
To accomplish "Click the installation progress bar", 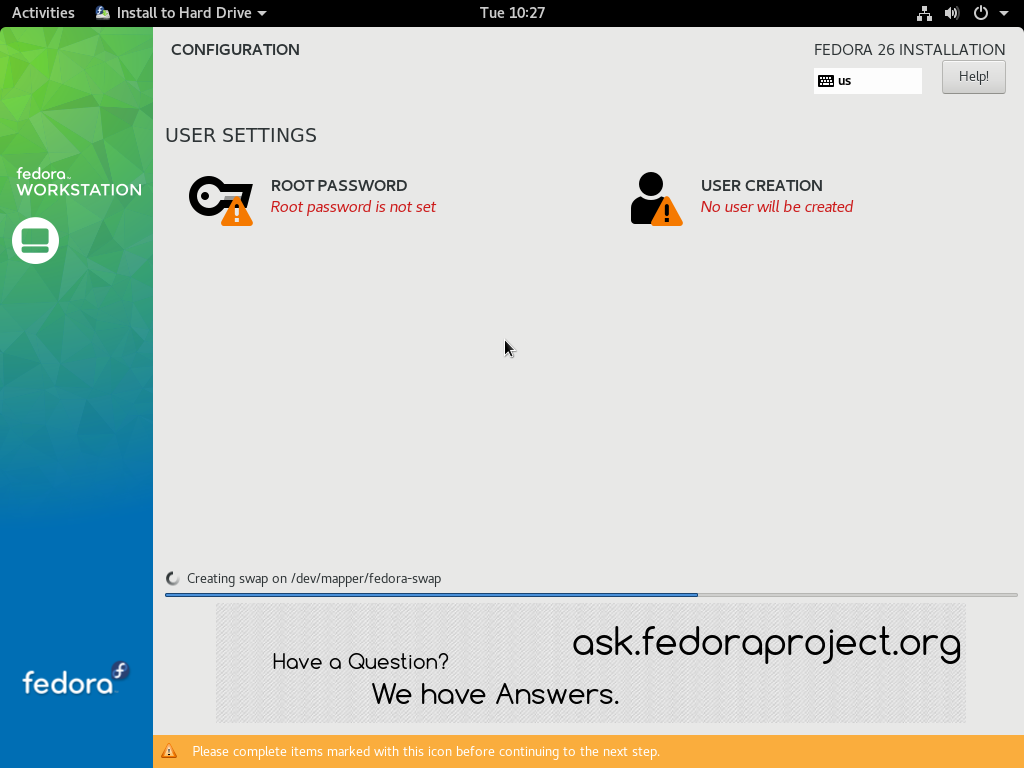I will tap(591, 595).
